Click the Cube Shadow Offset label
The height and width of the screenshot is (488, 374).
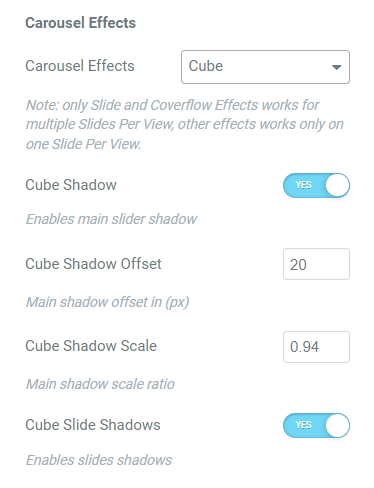93,264
